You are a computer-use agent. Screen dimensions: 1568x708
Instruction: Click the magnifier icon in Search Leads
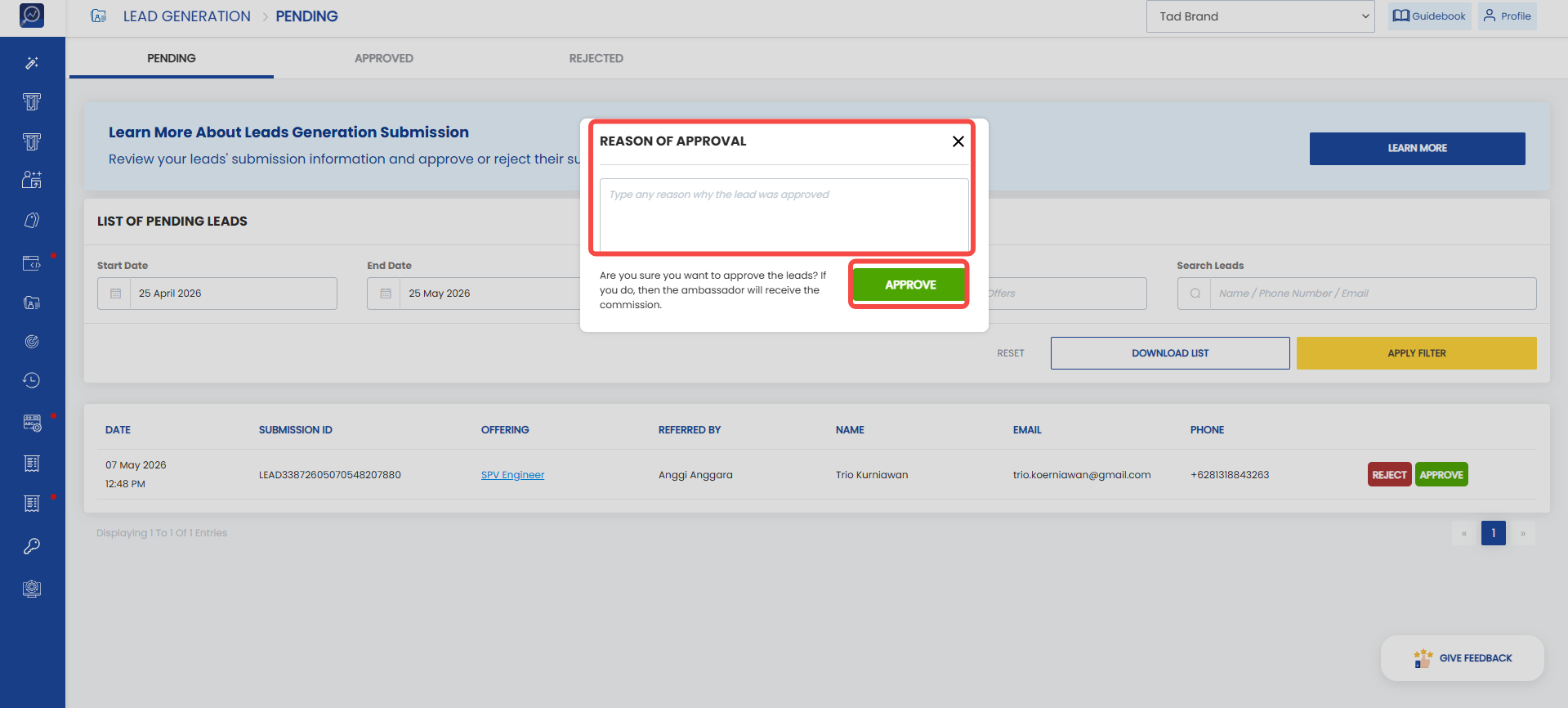tap(1195, 294)
